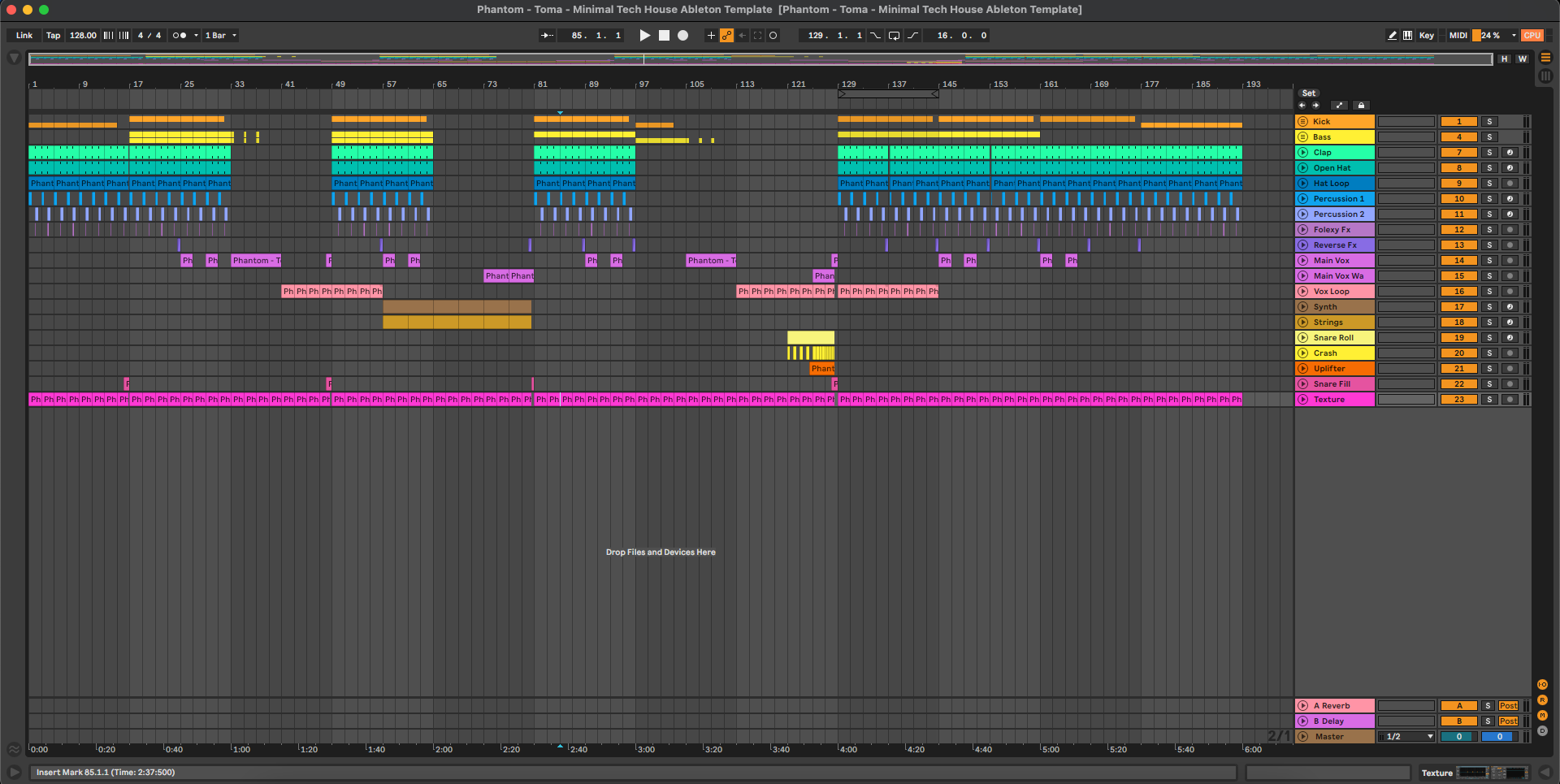Adjust the Master track volume slider
The height and width of the screenshot is (784, 1560).
tap(1458, 737)
